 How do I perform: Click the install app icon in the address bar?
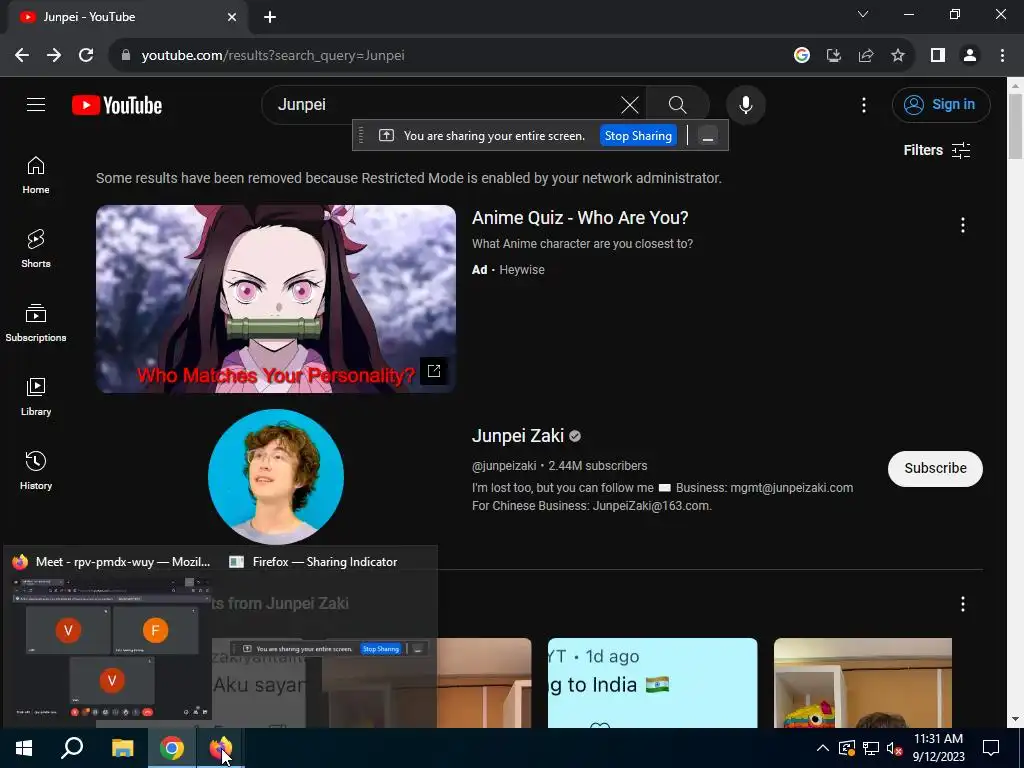[833, 56]
